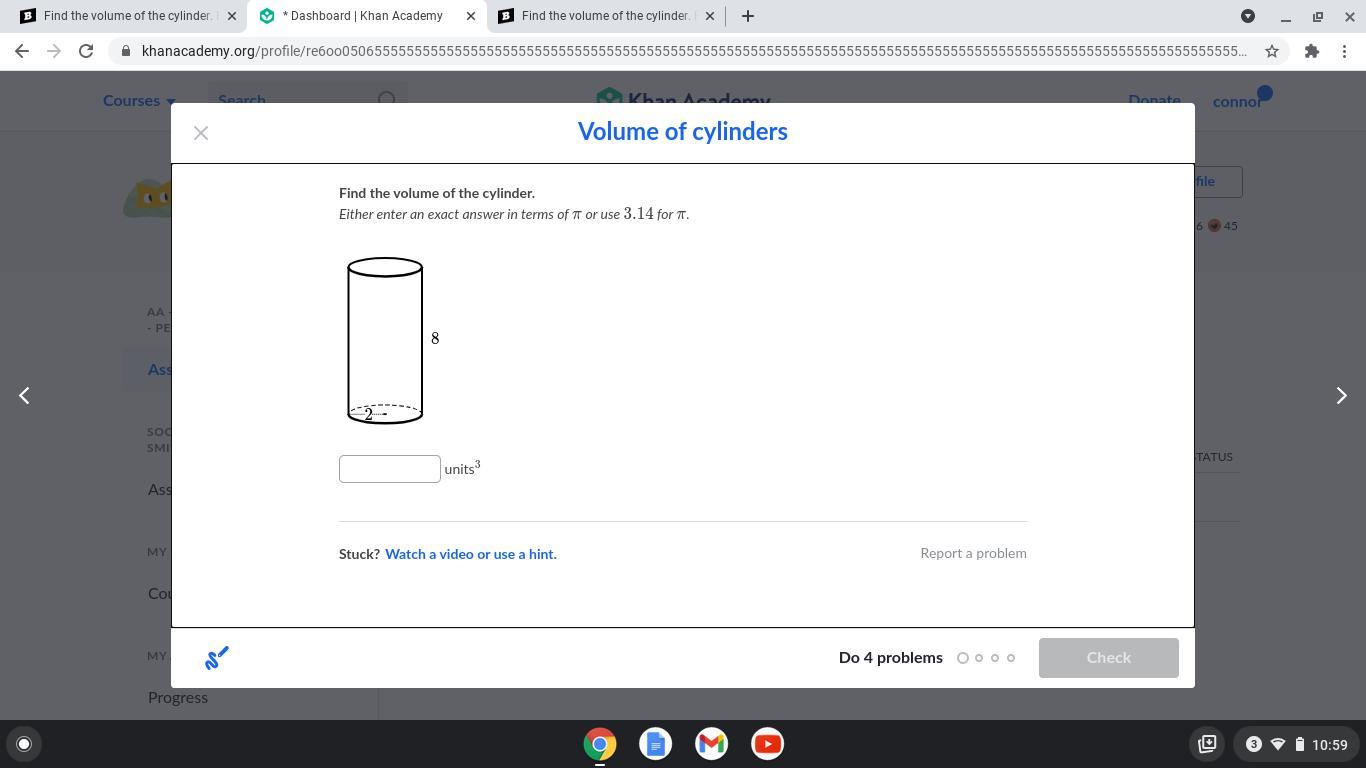The width and height of the screenshot is (1366, 768).
Task: Open the Wi-Fi status icon
Action: pos(1277,744)
